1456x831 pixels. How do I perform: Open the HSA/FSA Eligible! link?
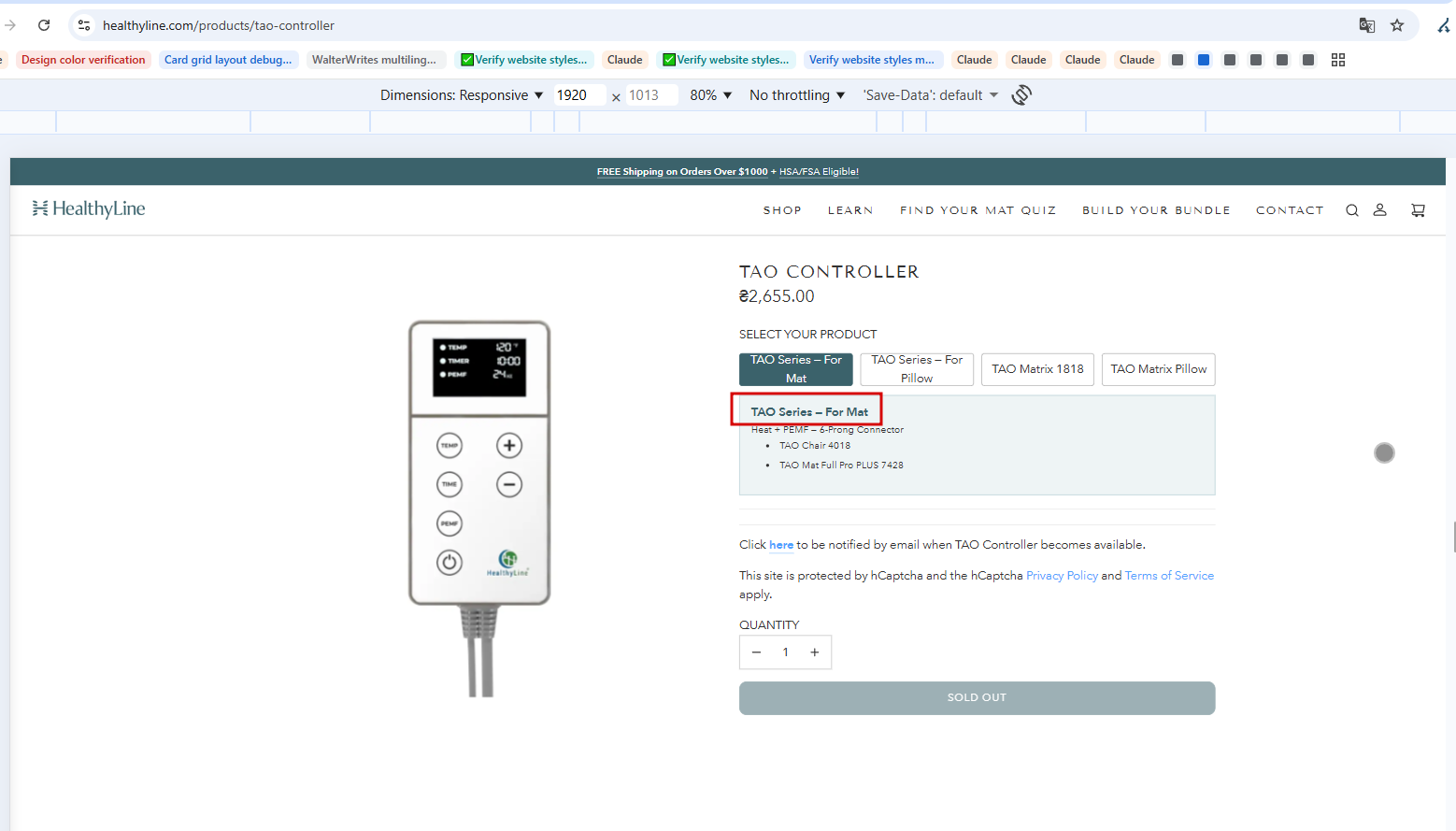[819, 172]
